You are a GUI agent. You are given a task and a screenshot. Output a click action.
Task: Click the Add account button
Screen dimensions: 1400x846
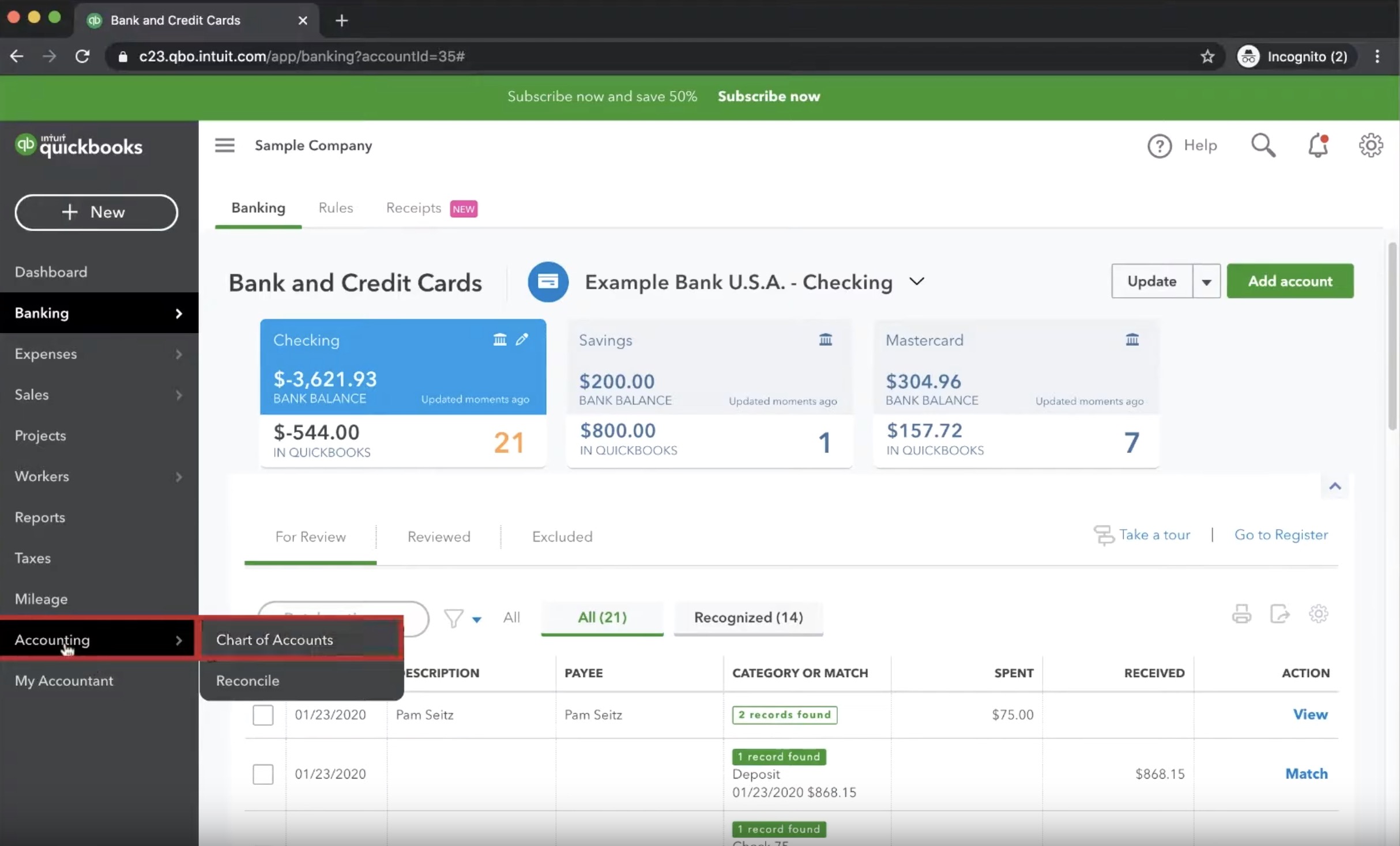pos(1290,281)
